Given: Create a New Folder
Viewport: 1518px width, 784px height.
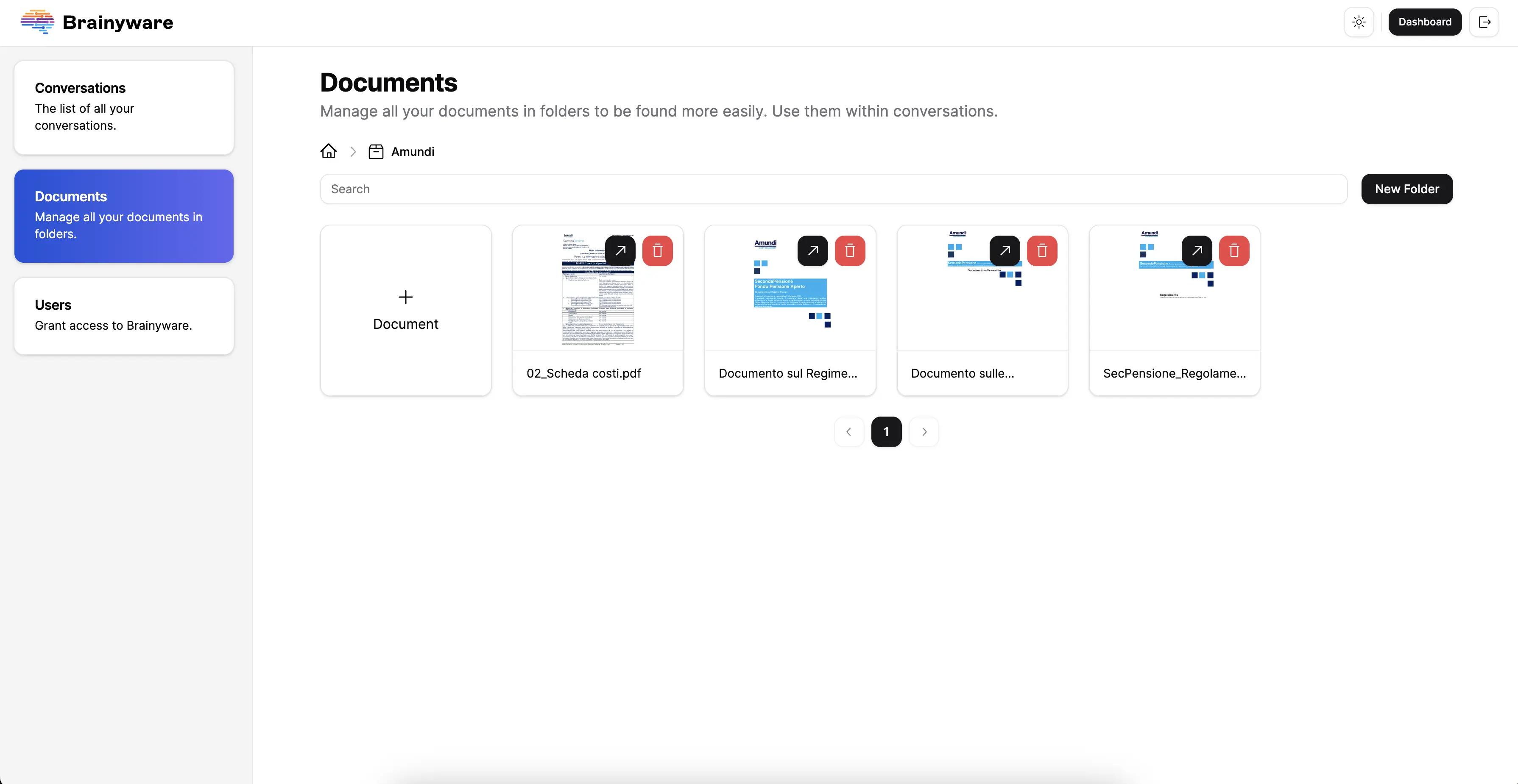Looking at the screenshot, I should 1406,189.
